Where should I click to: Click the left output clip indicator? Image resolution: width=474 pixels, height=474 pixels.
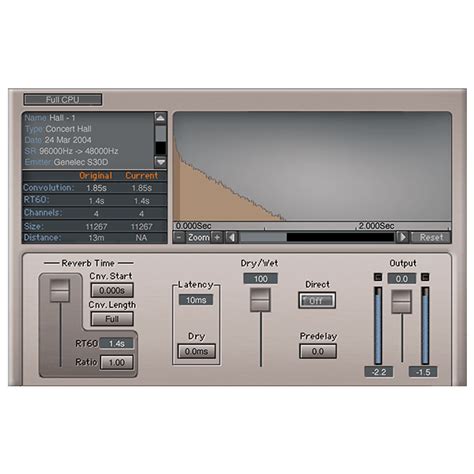[378, 277]
